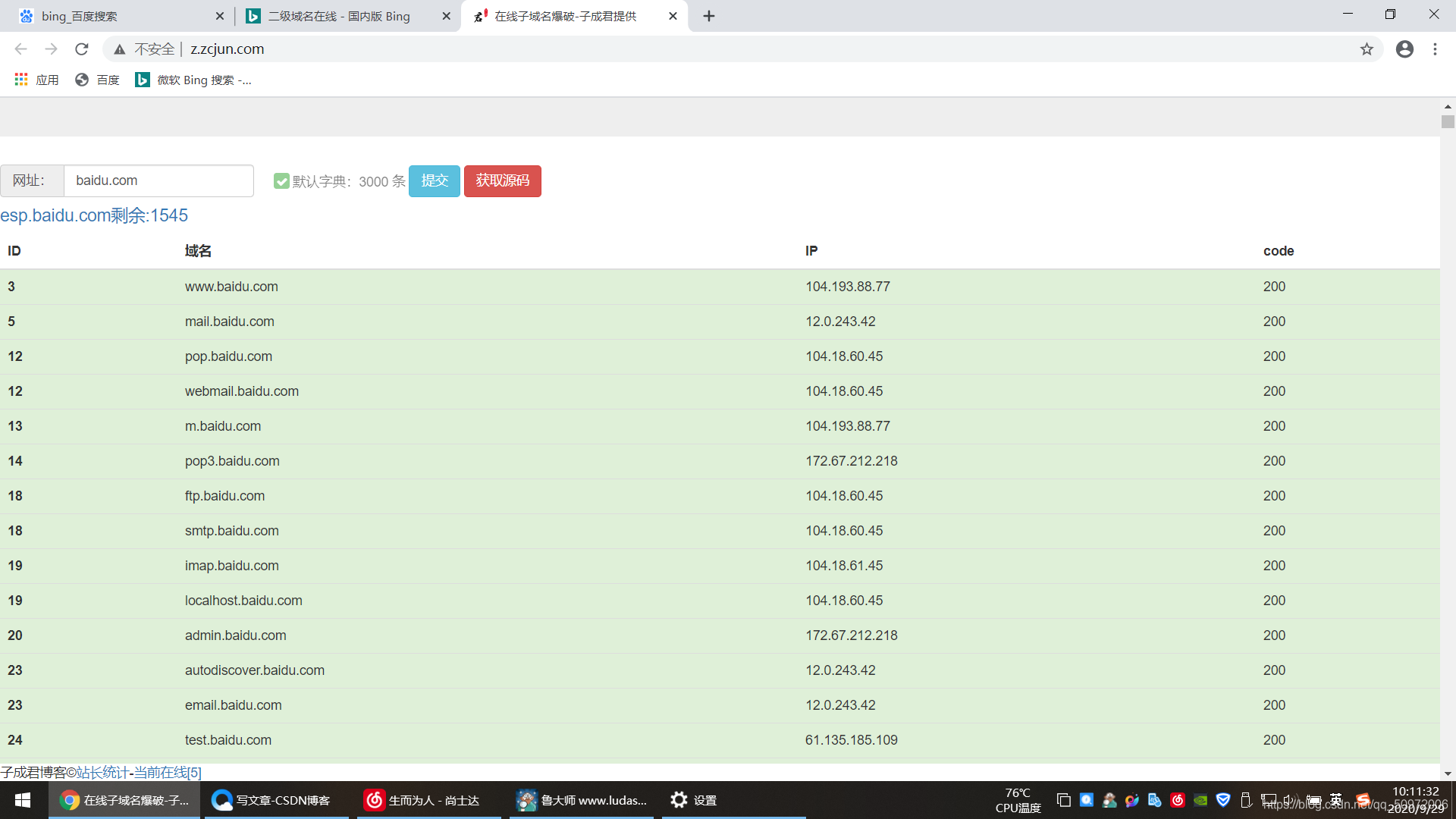Select the pop.baidu.com domain cell
Screen dimensions: 1456x819
click(228, 356)
